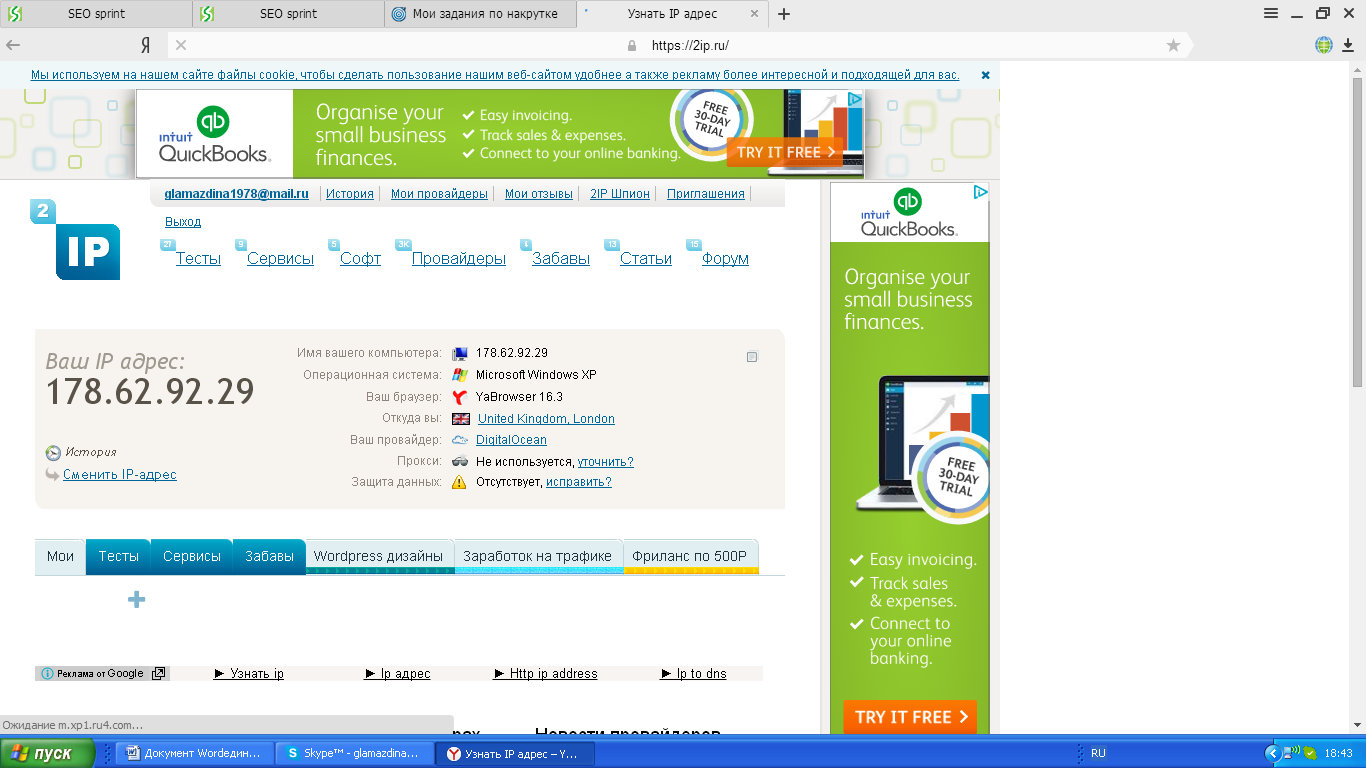Image resolution: width=1366 pixels, height=768 pixels.
Task: Click the Windows logo icon beside Microsoft Windows XP
Action: pyautogui.click(x=460, y=375)
